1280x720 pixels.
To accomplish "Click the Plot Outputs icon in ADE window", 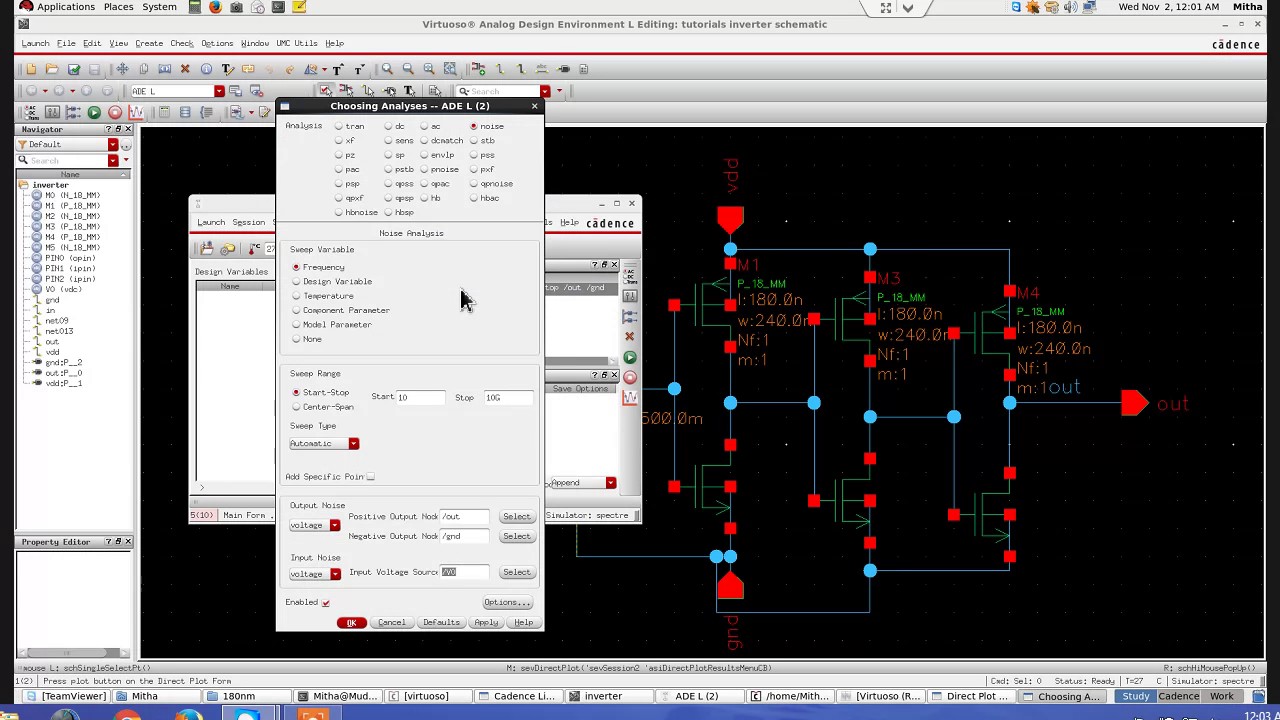I will (x=630, y=398).
